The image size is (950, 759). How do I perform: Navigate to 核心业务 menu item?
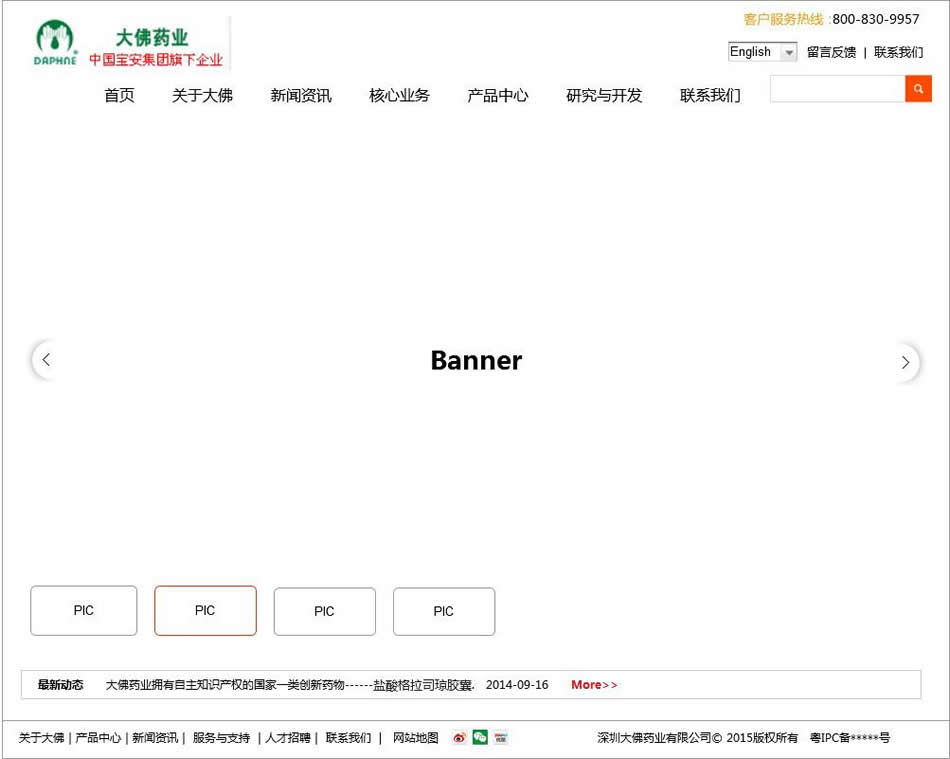399,96
